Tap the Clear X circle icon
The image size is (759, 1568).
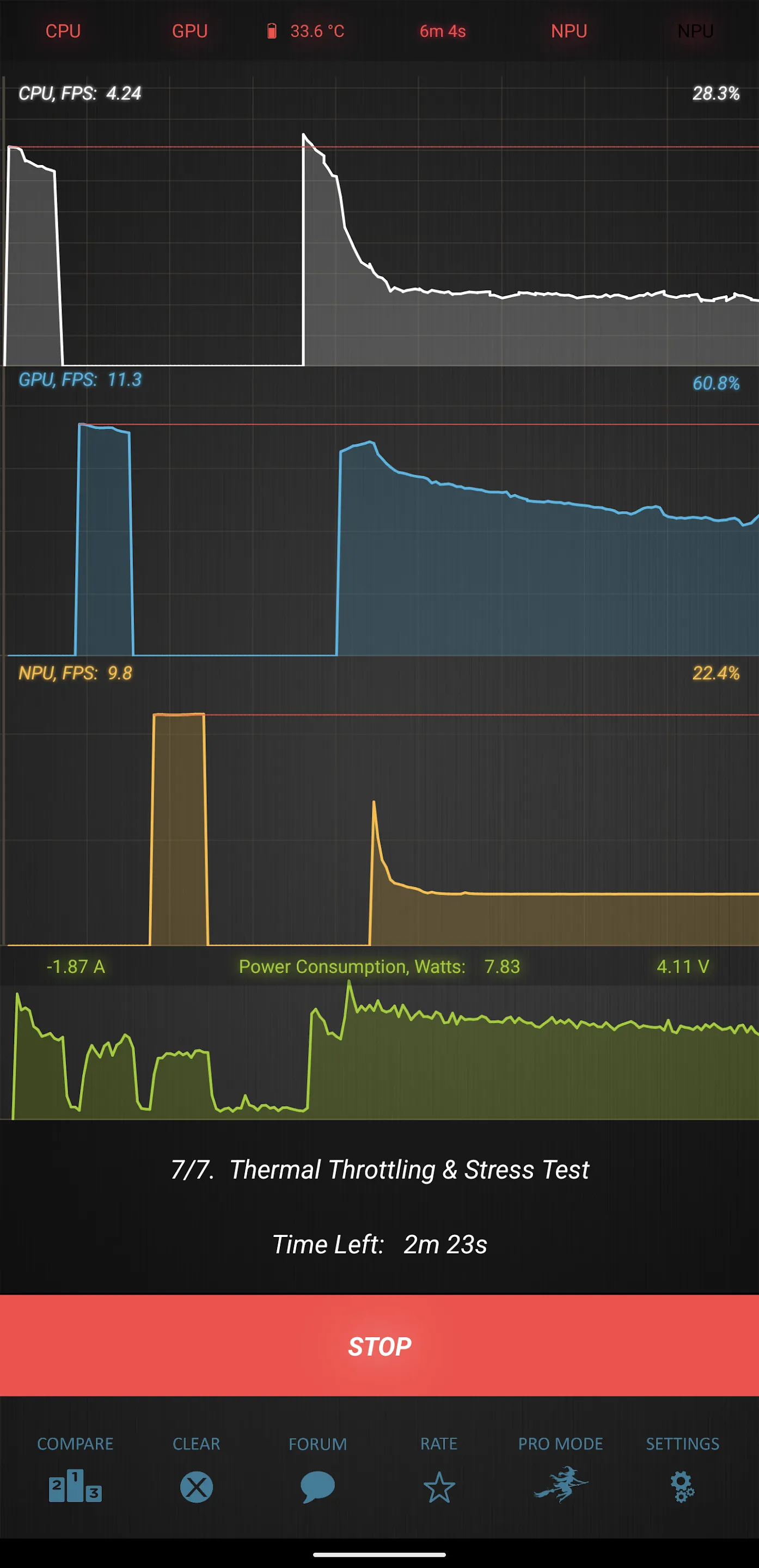tap(197, 1487)
